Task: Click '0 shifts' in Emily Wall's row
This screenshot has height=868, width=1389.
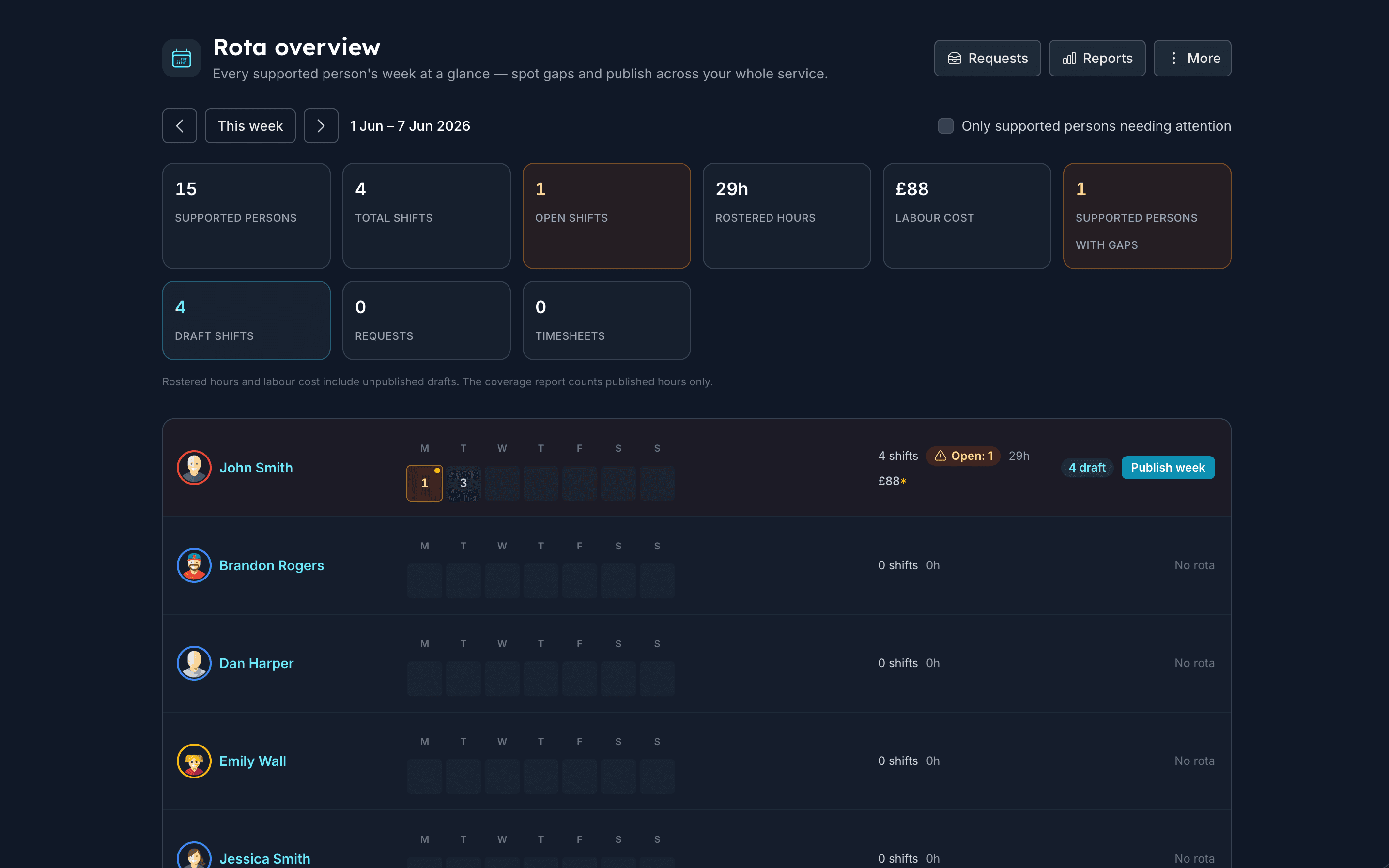Action: tap(898, 761)
